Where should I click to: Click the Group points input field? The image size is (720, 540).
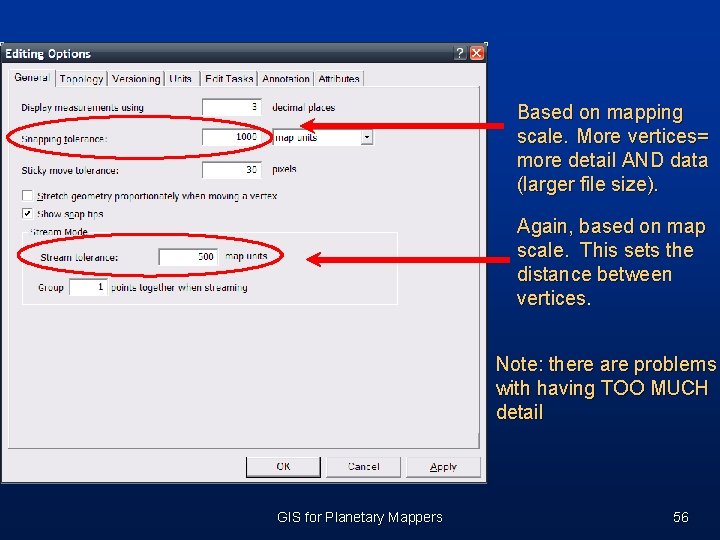(88, 287)
